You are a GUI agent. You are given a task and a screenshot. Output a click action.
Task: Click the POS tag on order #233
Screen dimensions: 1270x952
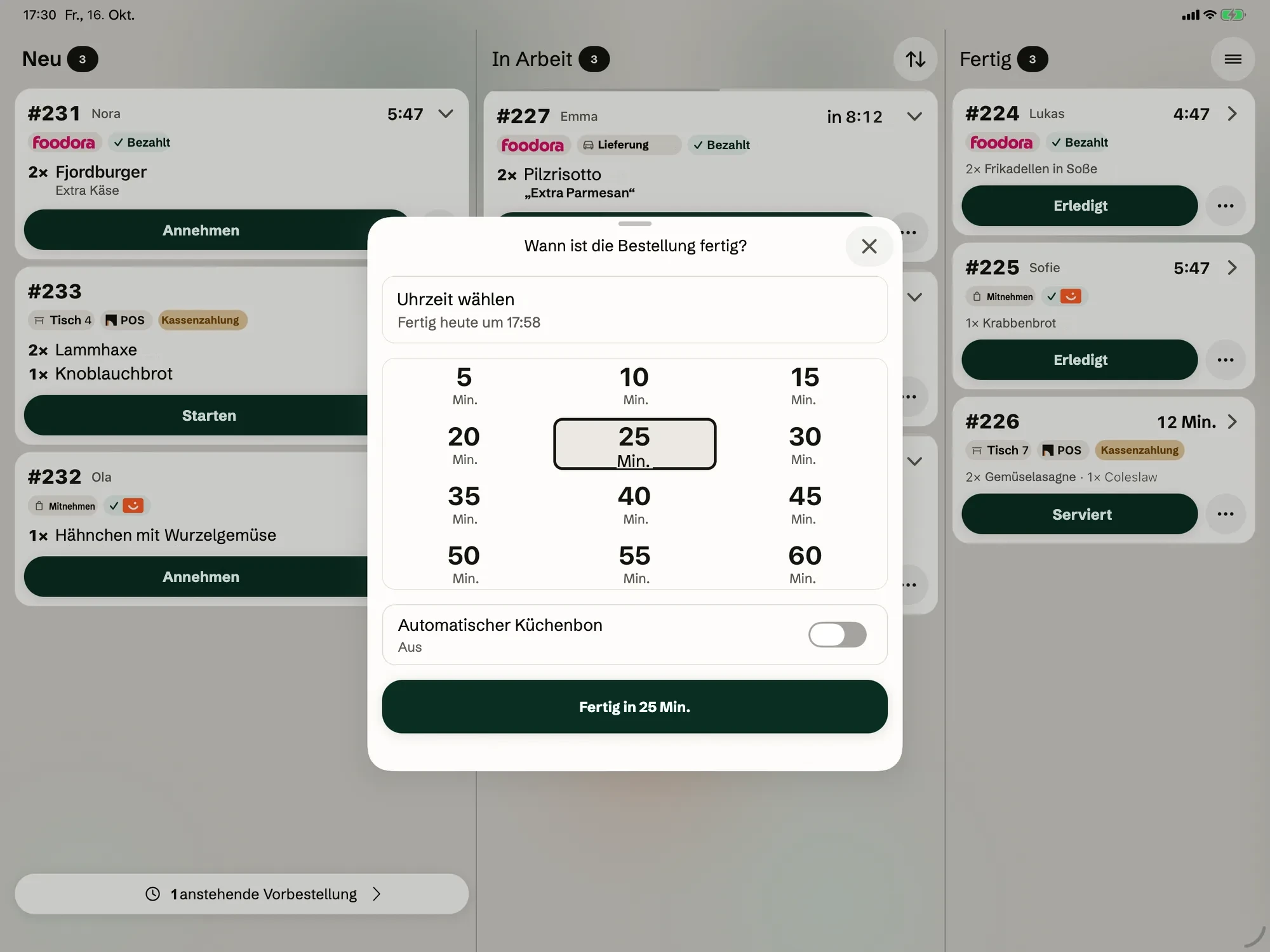pyautogui.click(x=125, y=320)
